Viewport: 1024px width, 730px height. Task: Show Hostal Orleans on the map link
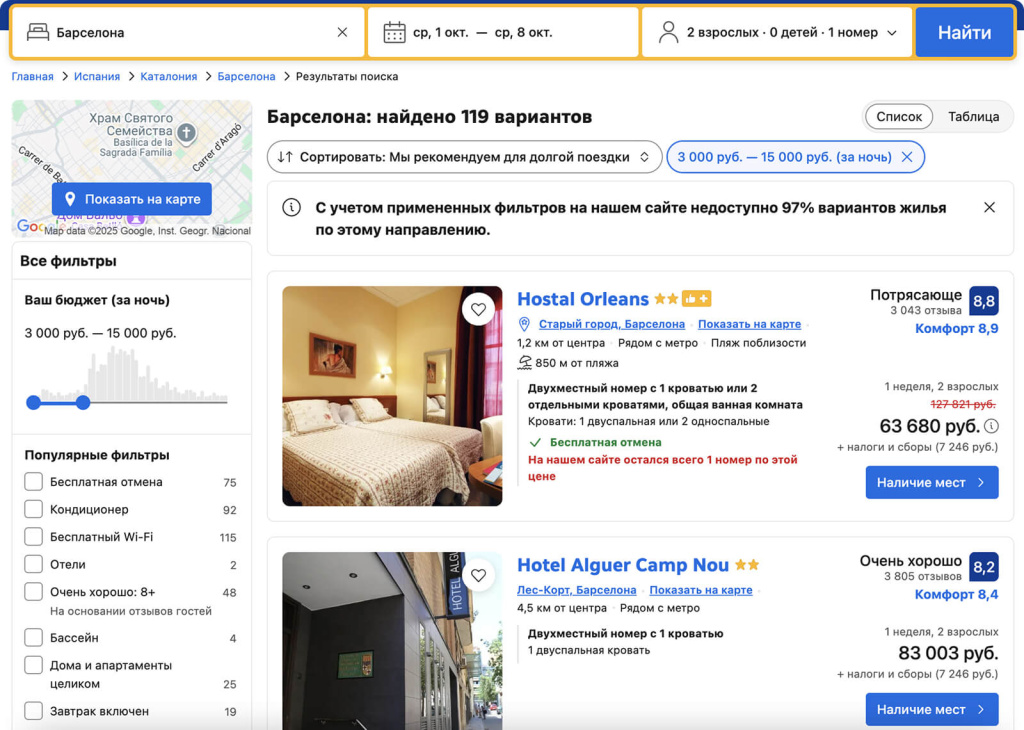coord(749,324)
